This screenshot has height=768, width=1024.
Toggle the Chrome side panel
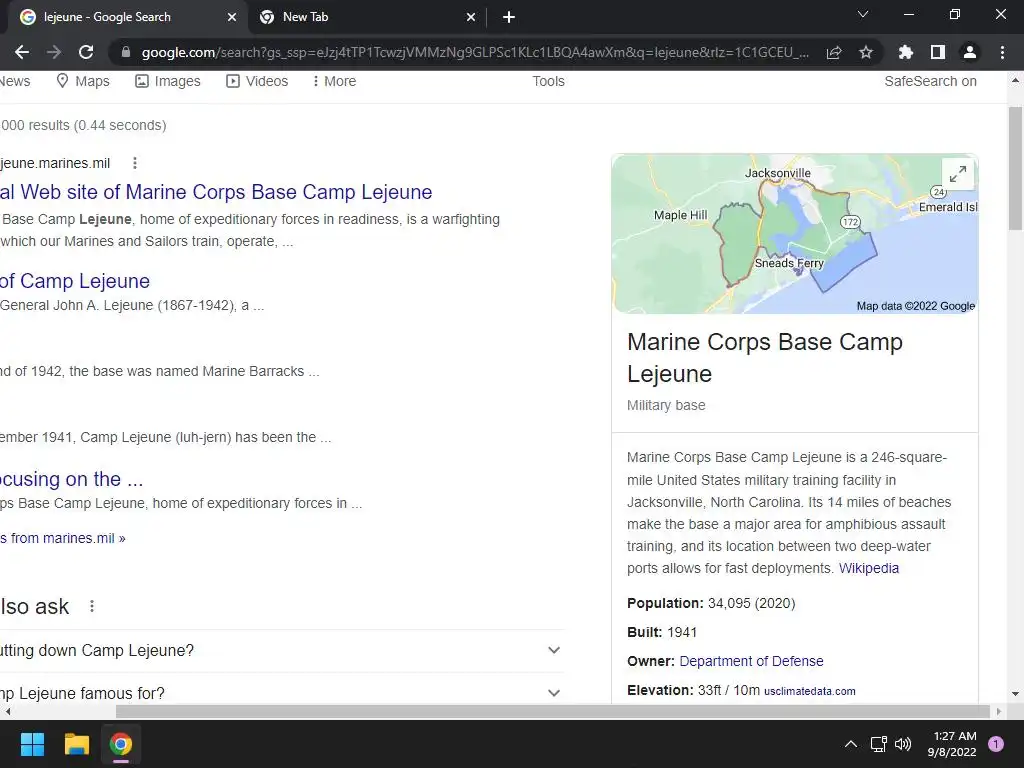[938, 52]
